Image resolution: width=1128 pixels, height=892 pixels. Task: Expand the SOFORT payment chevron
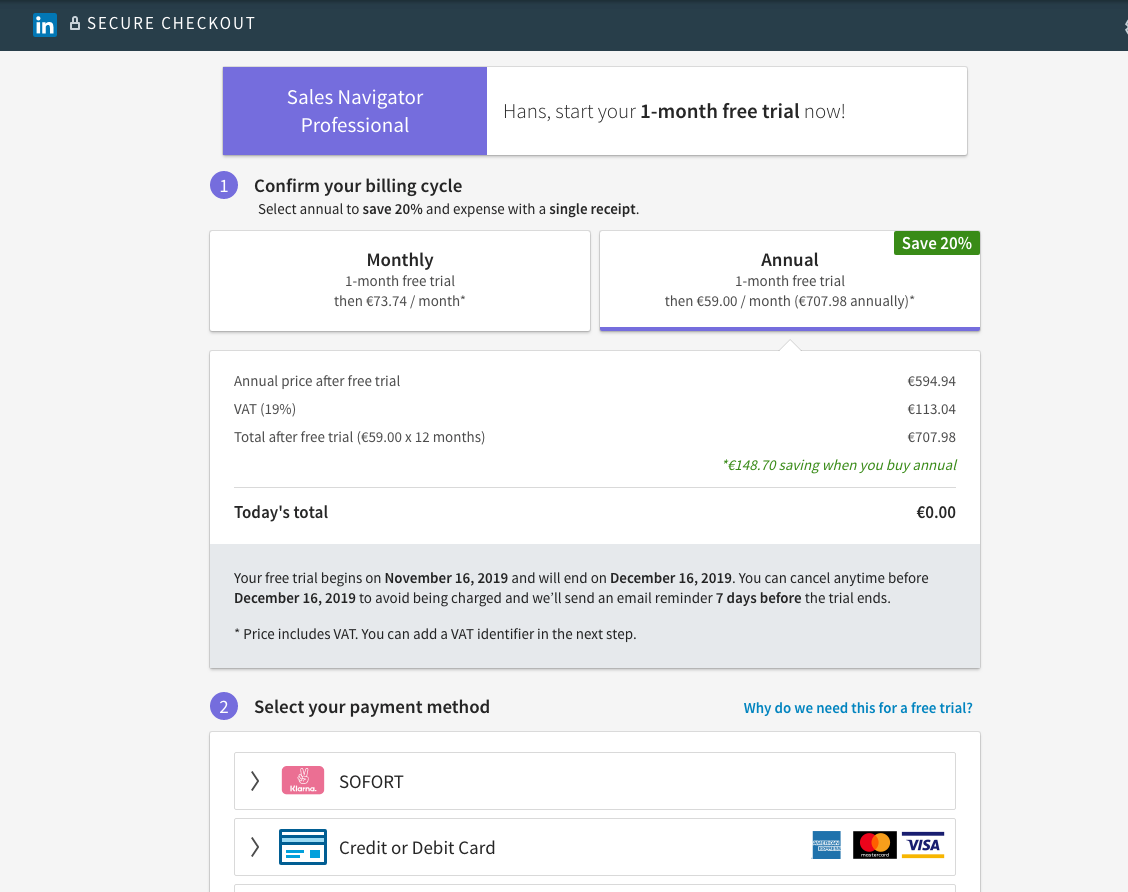coord(255,781)
